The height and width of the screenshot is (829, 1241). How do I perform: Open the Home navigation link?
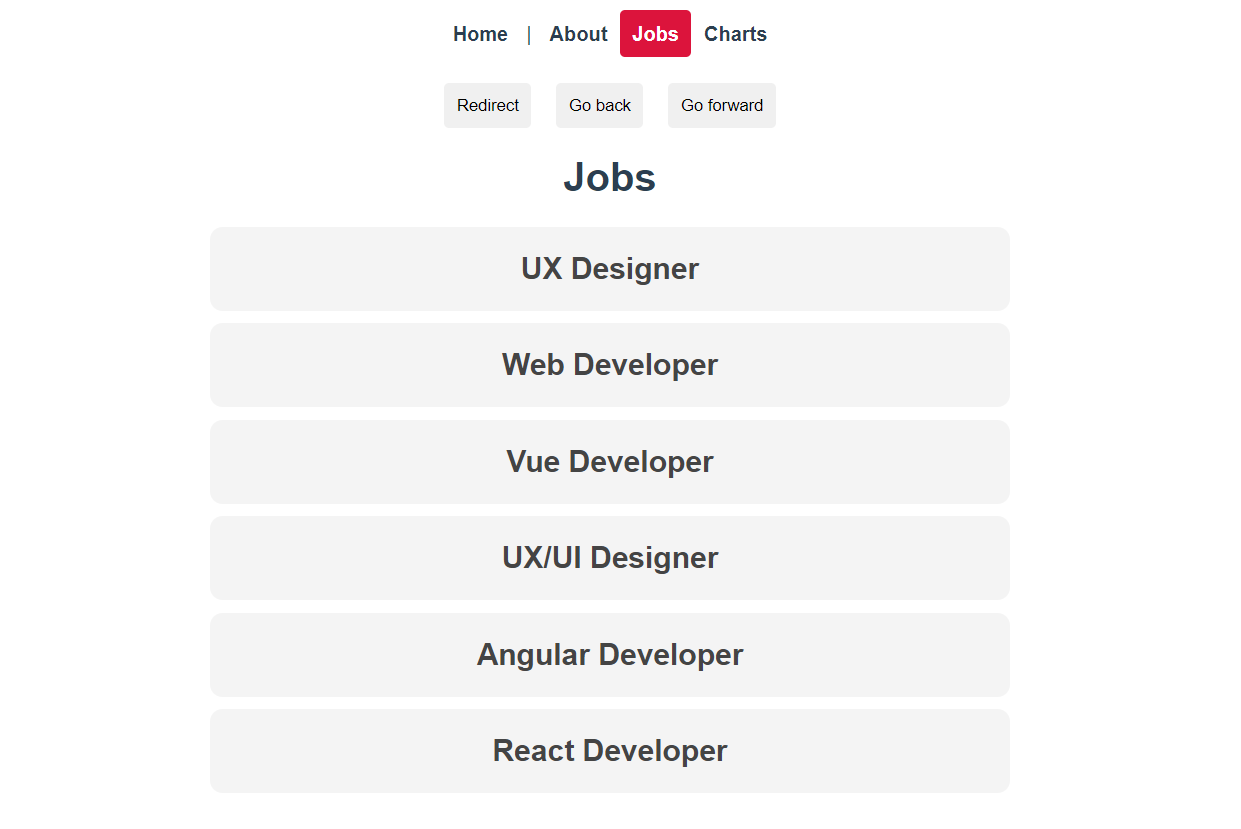(480, 34)
